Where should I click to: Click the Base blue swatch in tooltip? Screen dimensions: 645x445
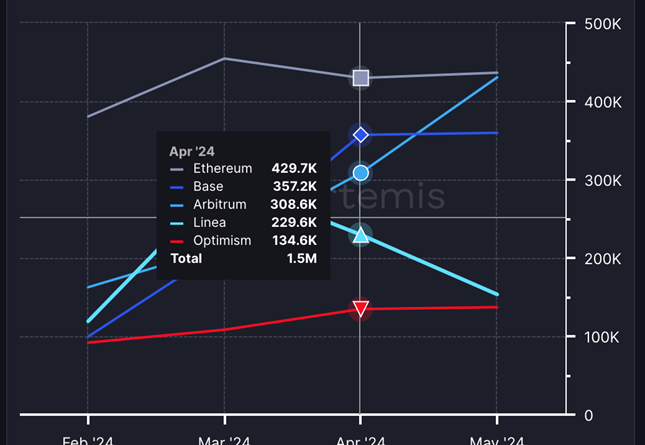(177, 187)
